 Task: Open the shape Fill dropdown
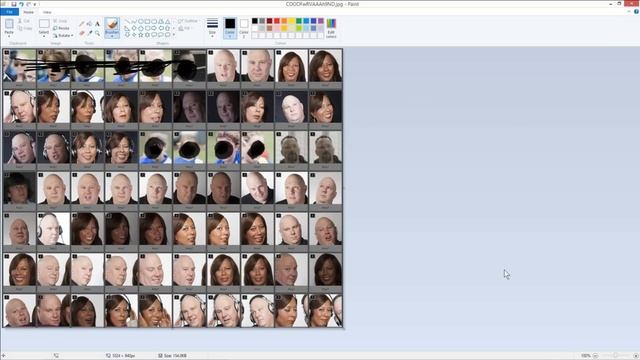[x=185, y=28]
